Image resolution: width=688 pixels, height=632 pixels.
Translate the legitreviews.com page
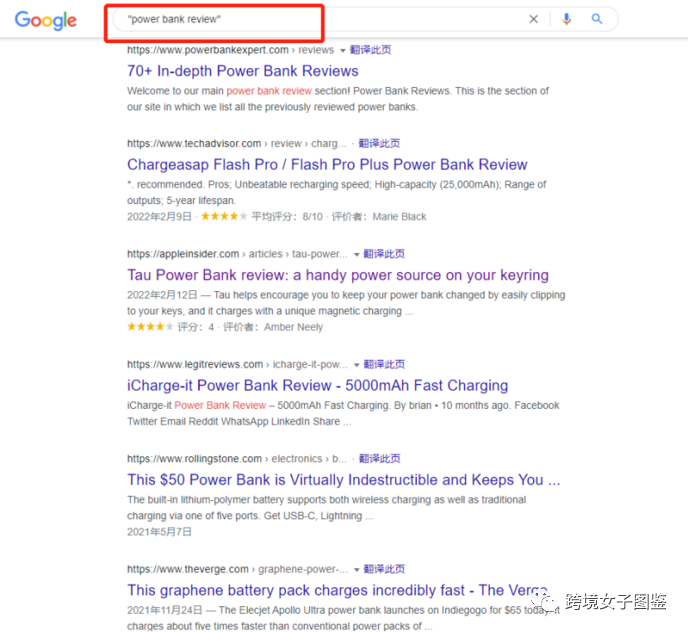tap(384, 364)
